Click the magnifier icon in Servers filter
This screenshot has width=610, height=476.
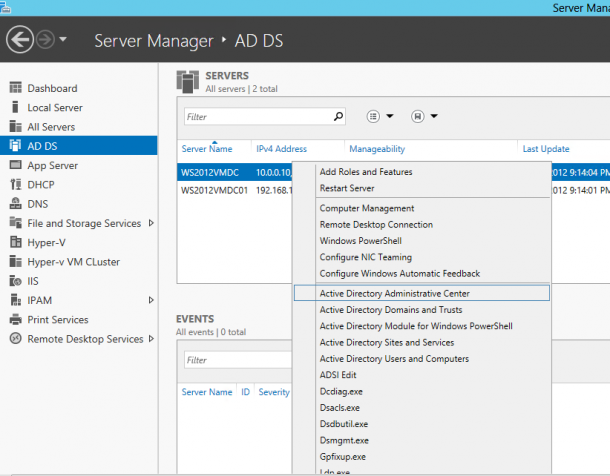338,116
